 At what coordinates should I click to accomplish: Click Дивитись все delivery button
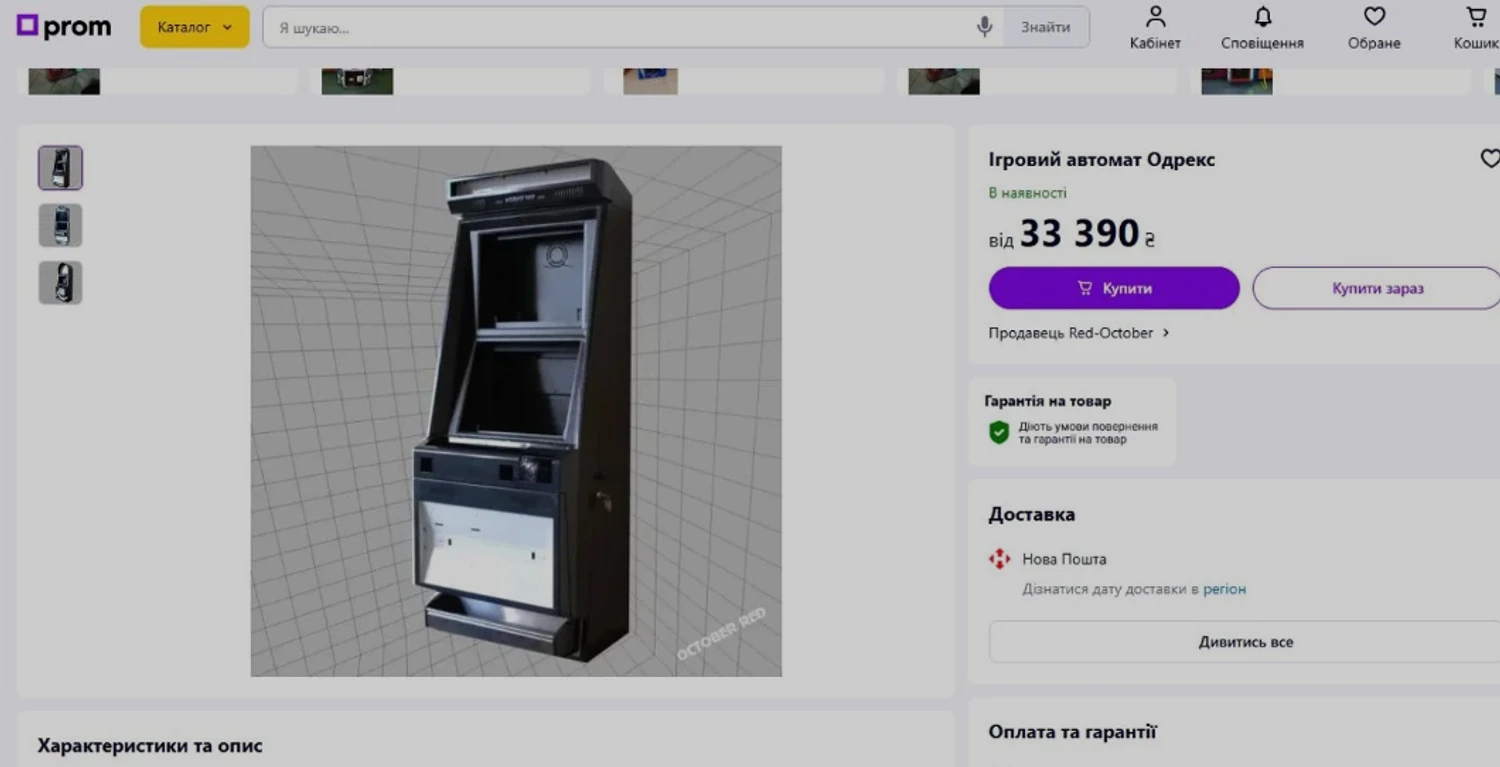tap(1245, 642)
